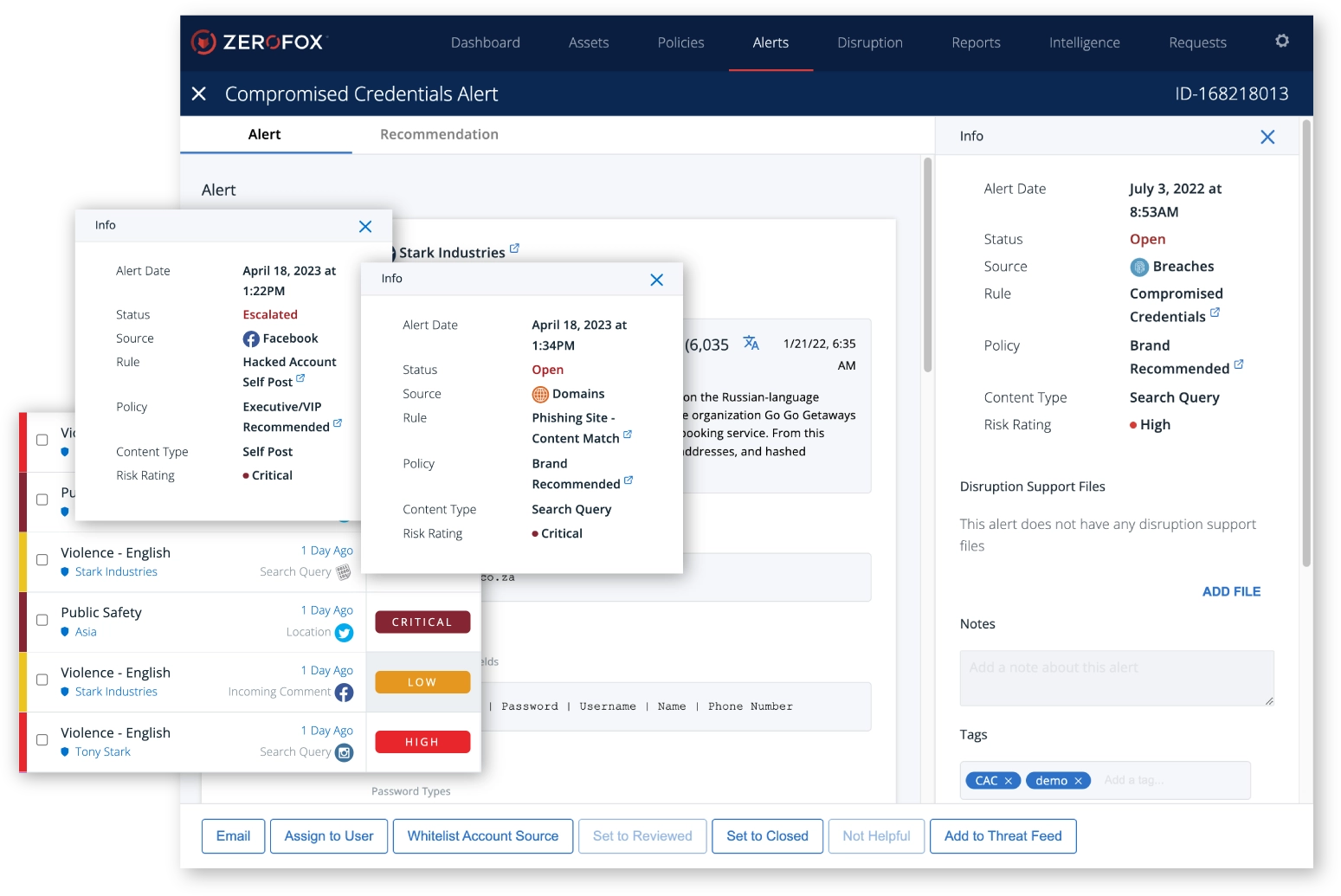Click the ADD FILE link under Disruption Support Files
Viewport: 1341px width, 896px height.
pos(1231,591)
